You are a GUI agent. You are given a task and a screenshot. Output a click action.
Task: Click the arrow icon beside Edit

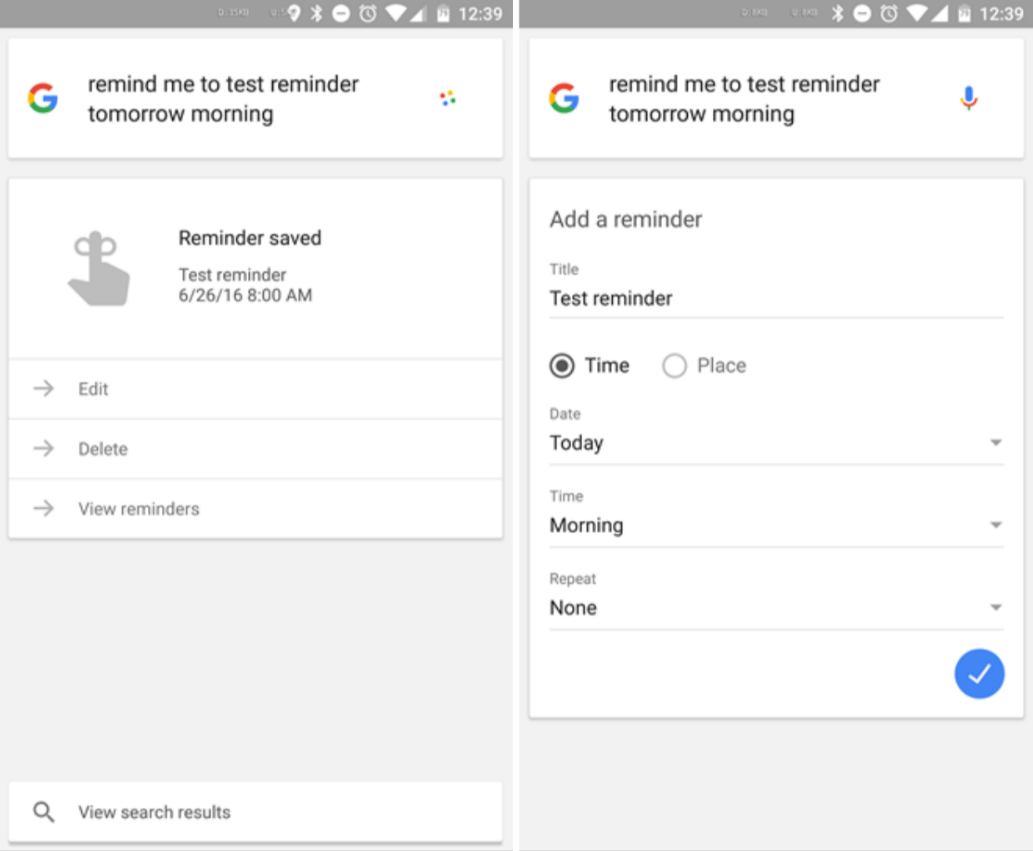point(44,389)
